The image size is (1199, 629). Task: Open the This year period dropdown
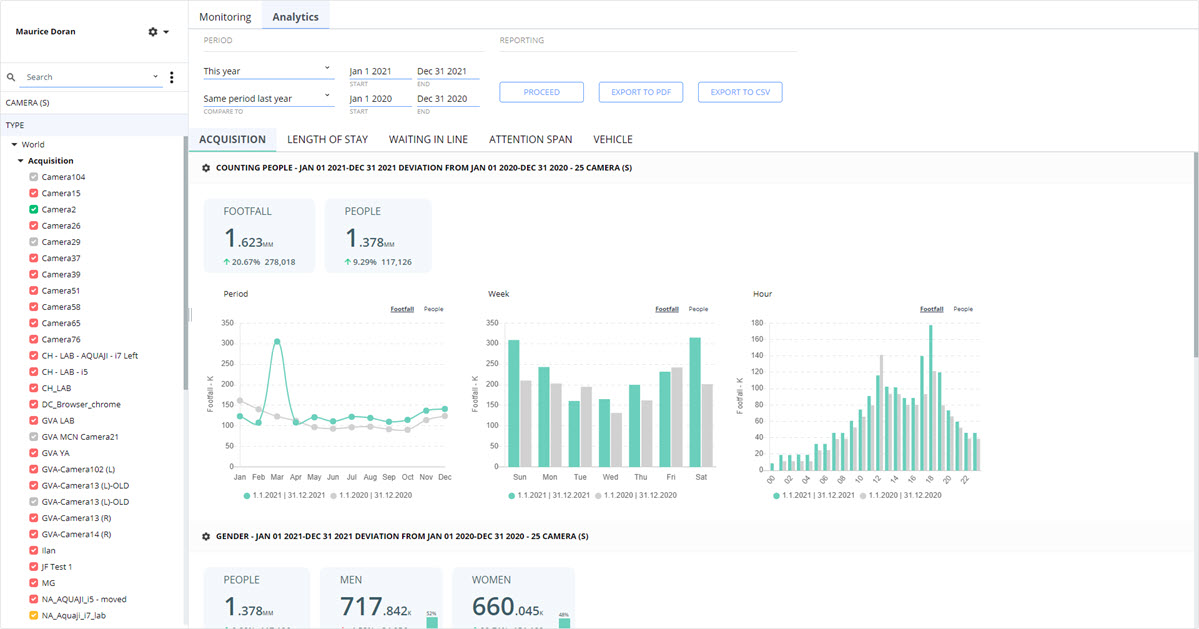(268, 71)
